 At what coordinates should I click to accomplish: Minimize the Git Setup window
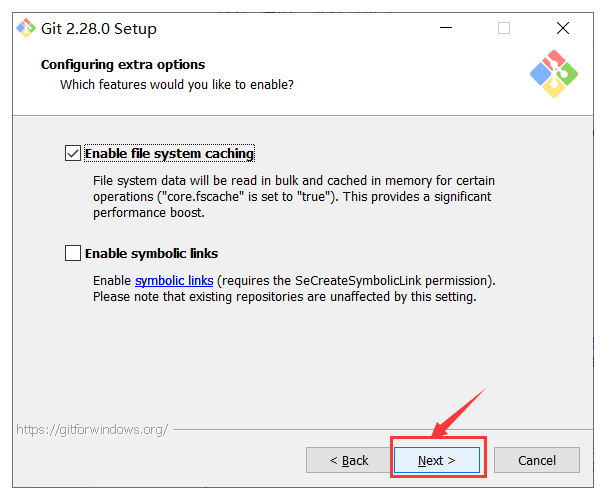pyautogui.click(x=446, y=28)
